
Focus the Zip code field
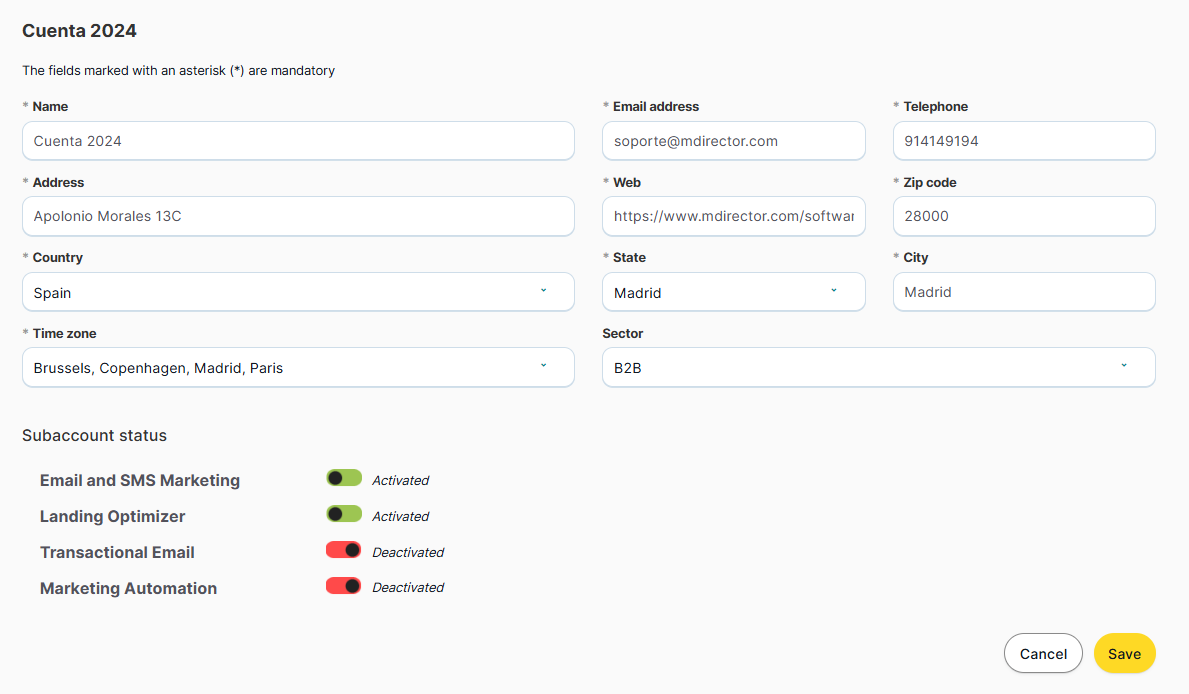(x=1023, y=216)
